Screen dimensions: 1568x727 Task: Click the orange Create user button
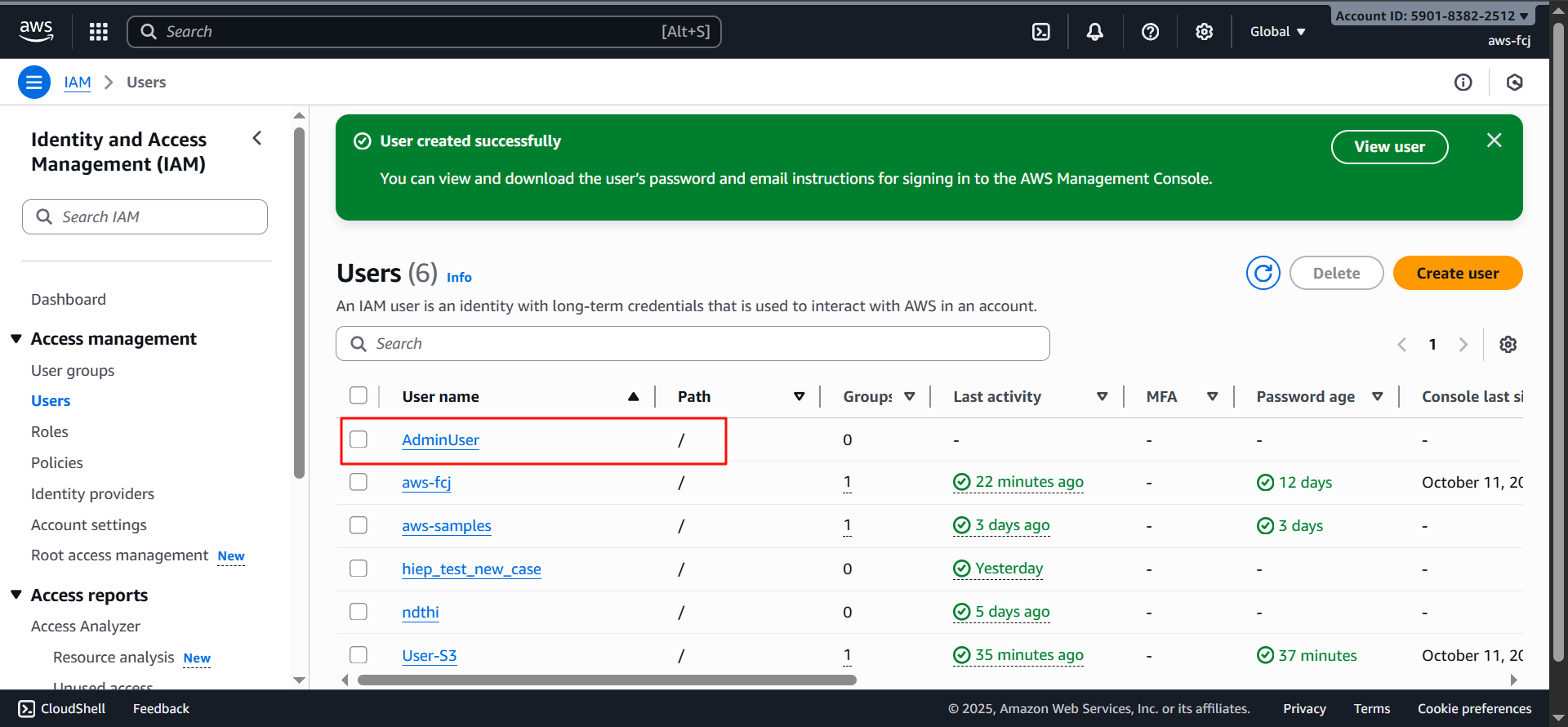click(x=1458, y=273)
